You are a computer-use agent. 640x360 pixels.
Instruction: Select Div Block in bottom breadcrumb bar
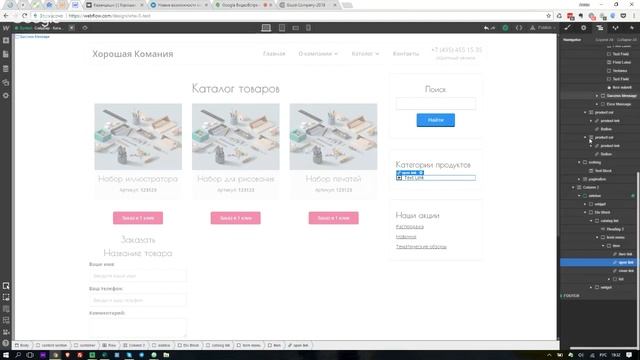pos(189,345)
